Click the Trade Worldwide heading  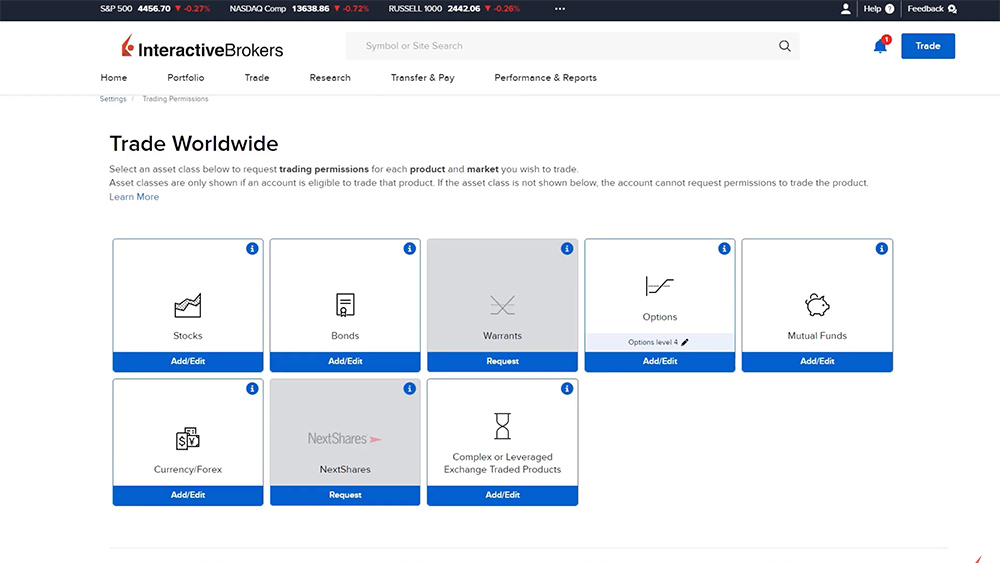coord(194,143)
